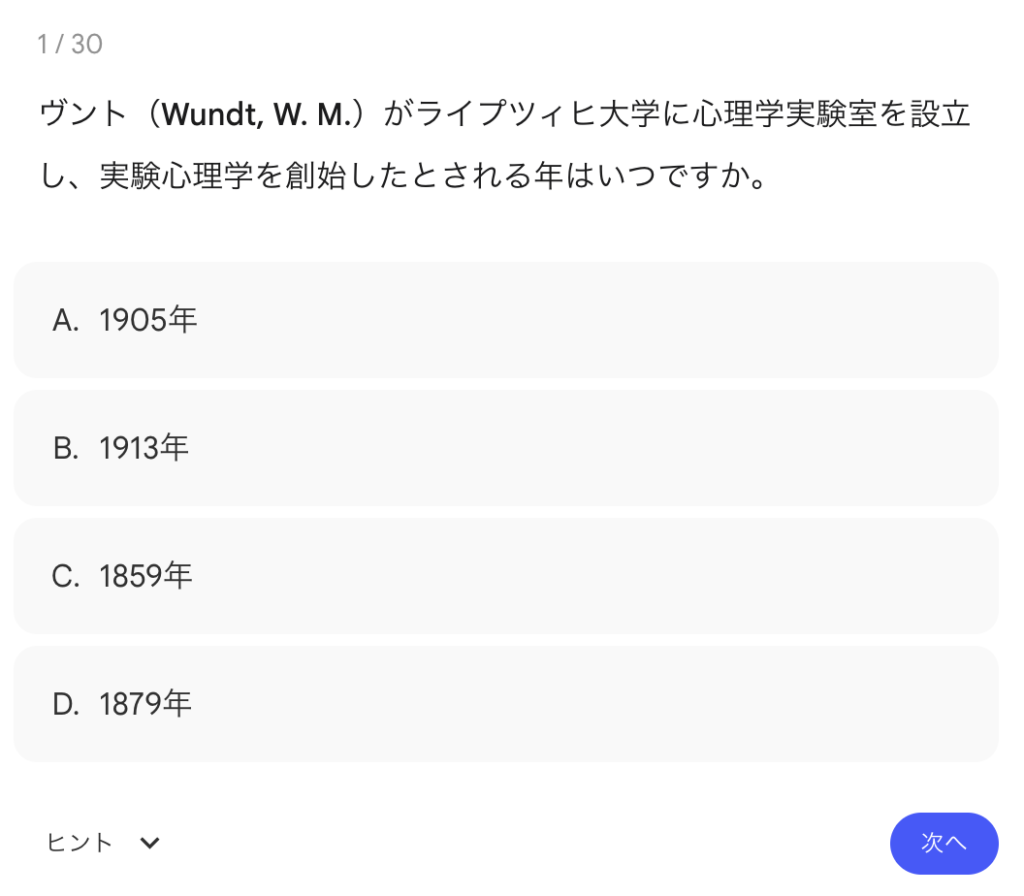
Task: Pick answer option C, 1859年
Action: (x=505, y=576)
